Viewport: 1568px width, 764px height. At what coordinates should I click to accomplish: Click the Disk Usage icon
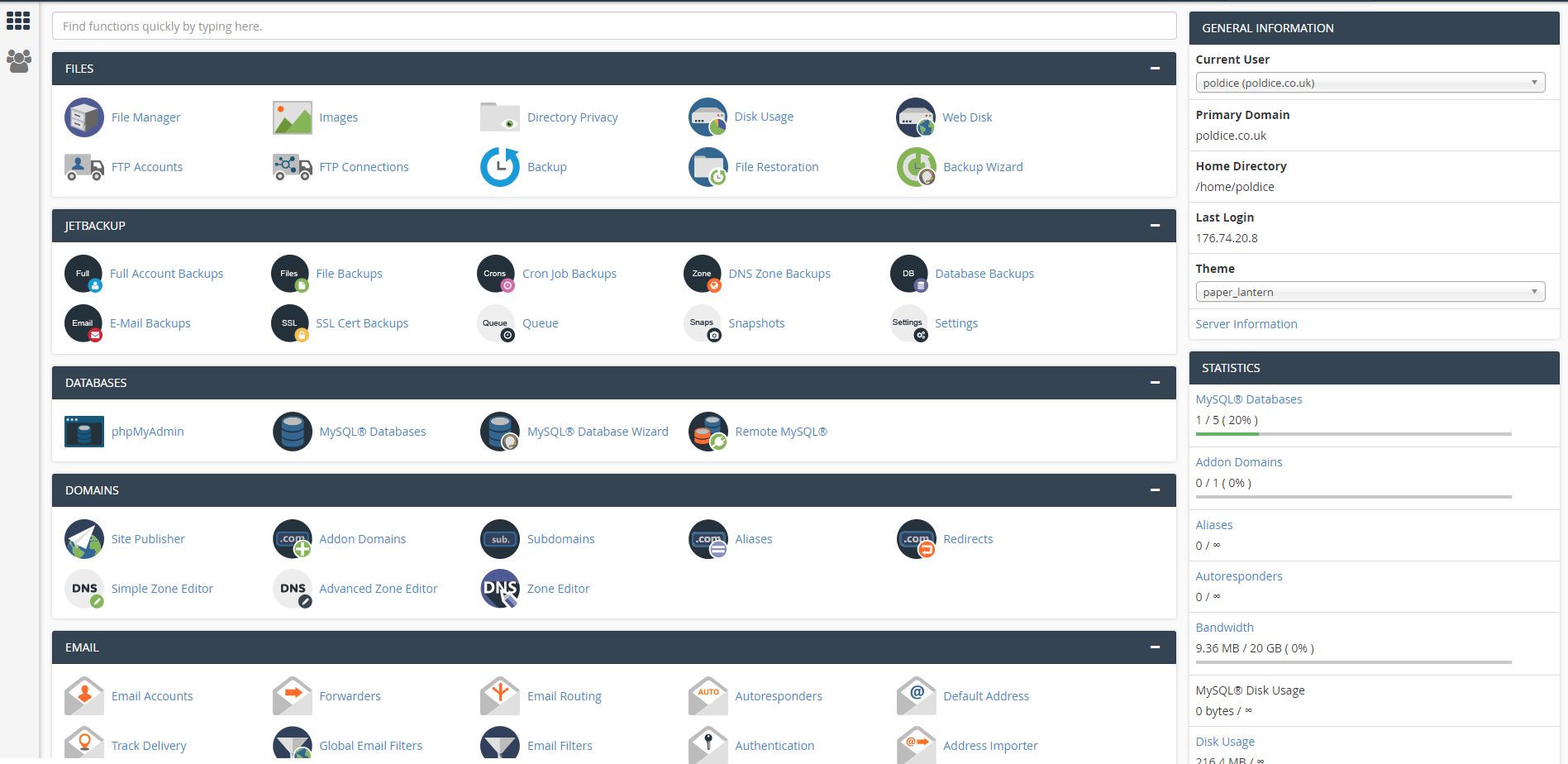click(x=708, y=117)
